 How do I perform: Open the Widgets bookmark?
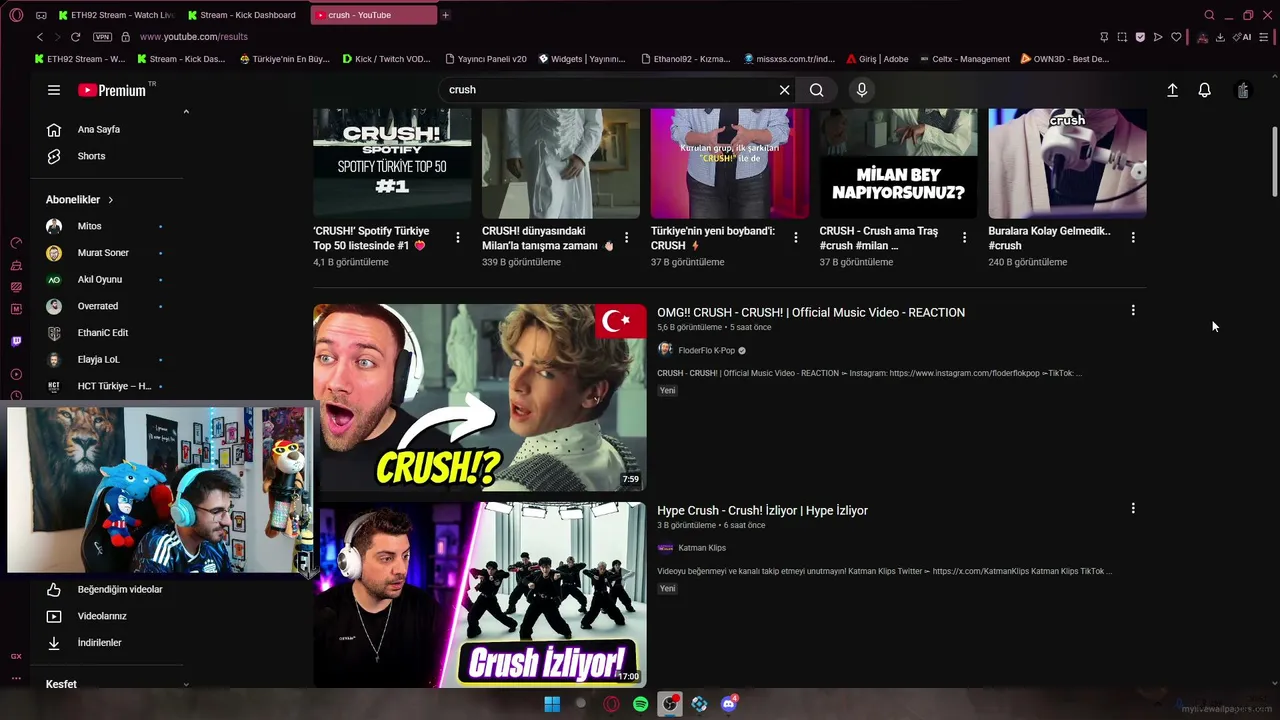pos(582,59)
